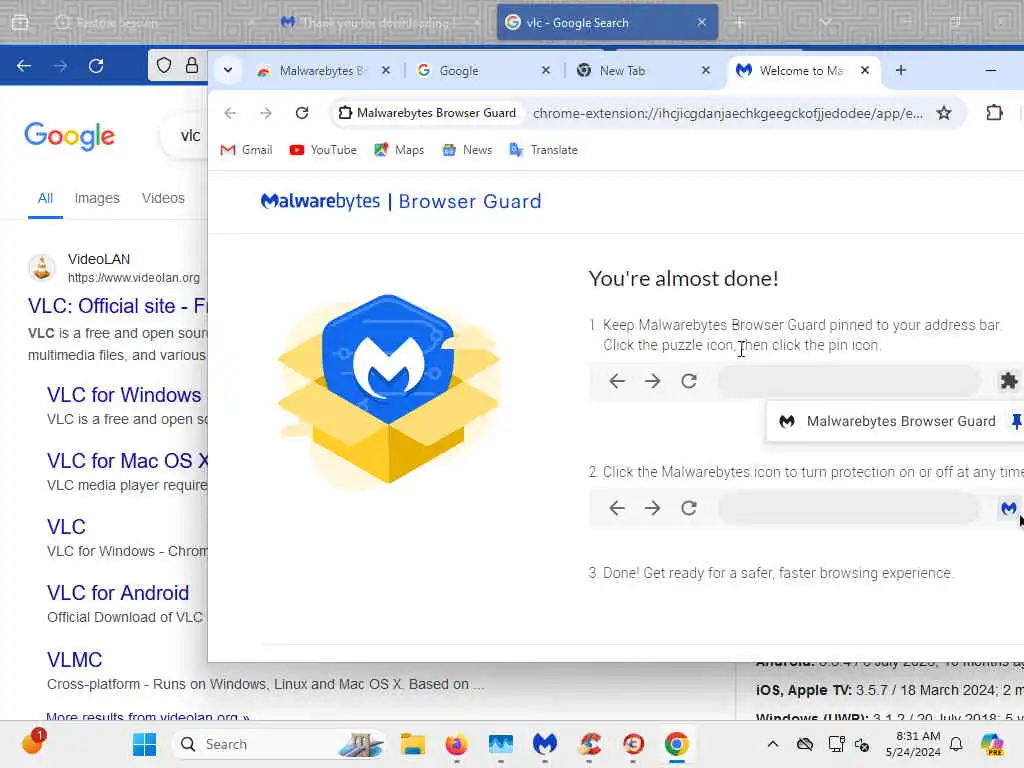
Task: Open Chrome's tab search dropdown arrow
Action: click(228, 70)
